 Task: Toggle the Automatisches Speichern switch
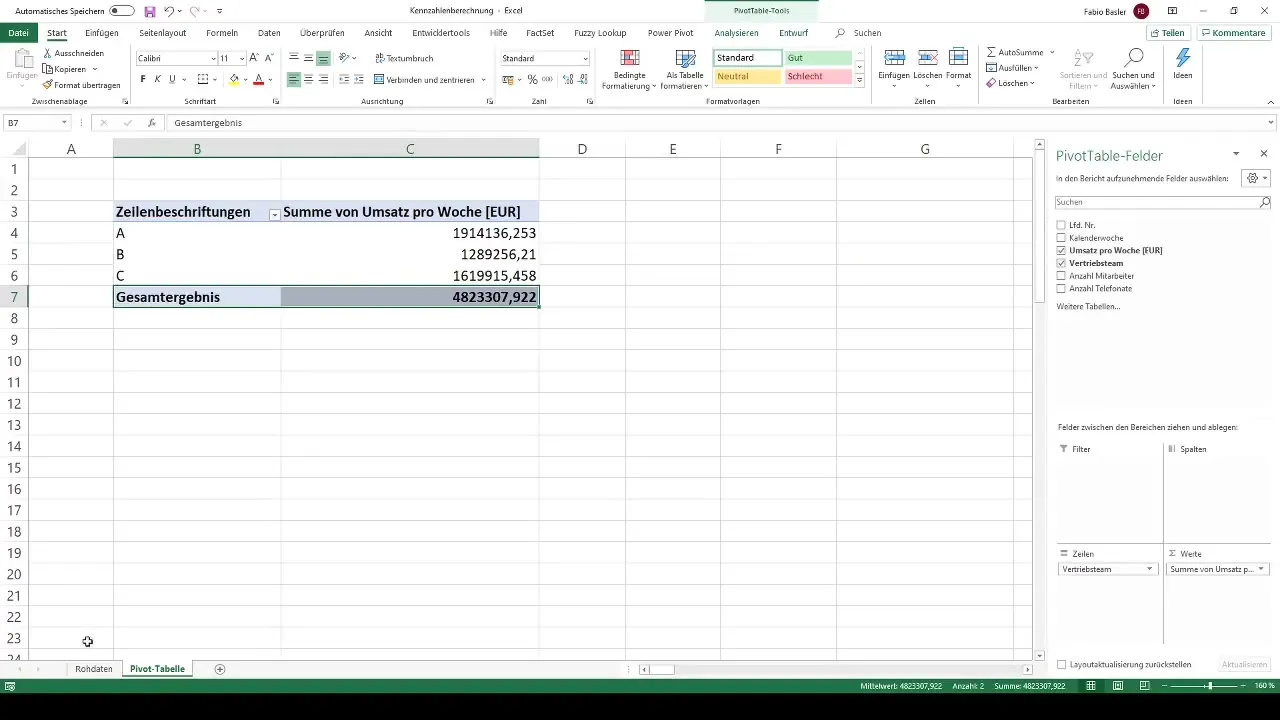[x=122, y=10]
